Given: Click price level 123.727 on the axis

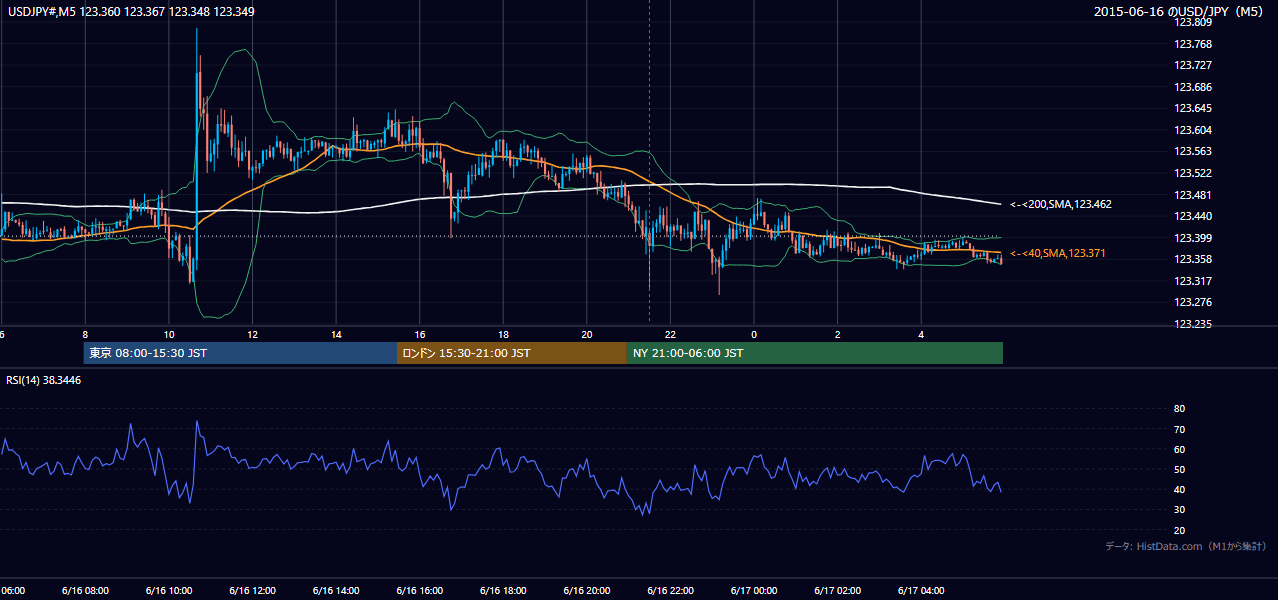Looking at the screenshot, I should tap(1192, 65).
